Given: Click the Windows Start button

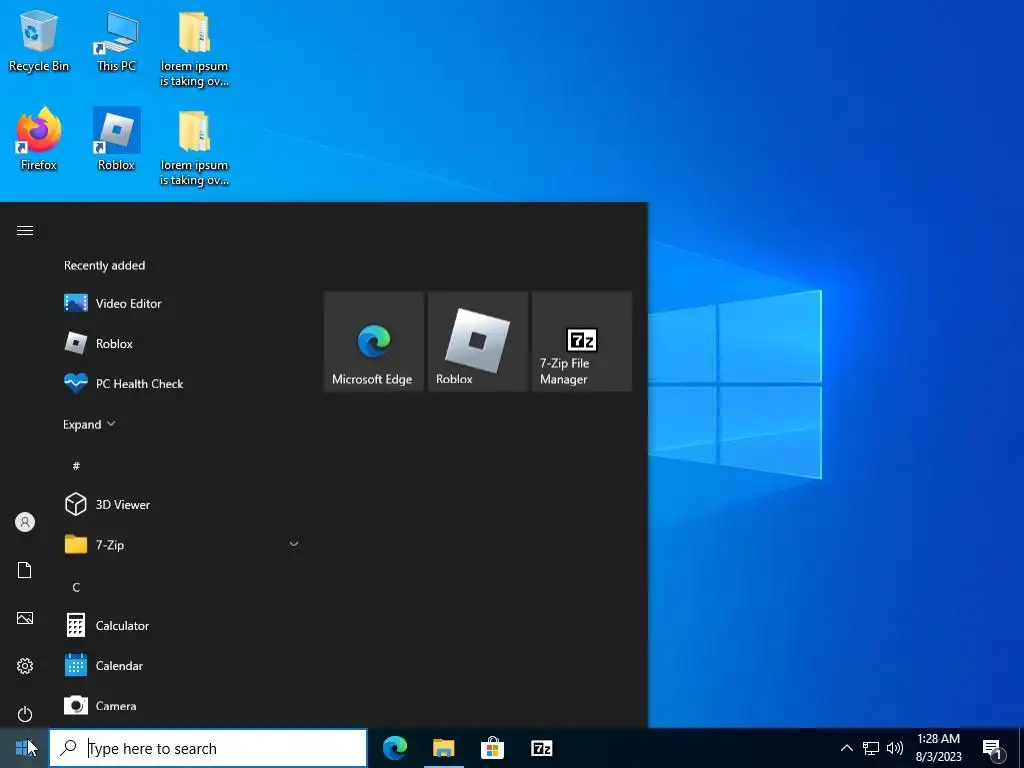Looking at the screenshot, I should click(24, 748).
